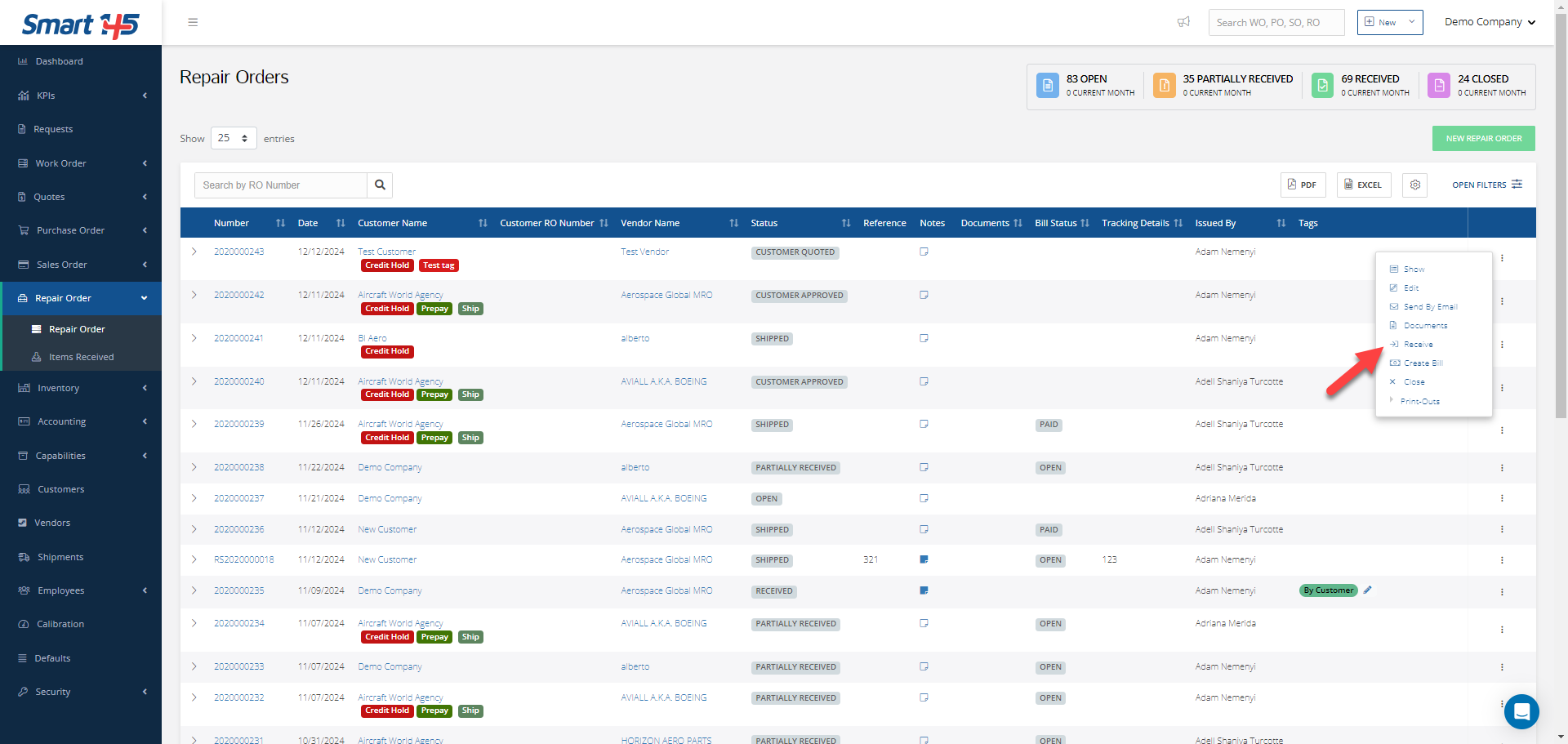This screenshot has height=744, width=1568.
Task: Sort by Date column arrows
Action: pyautogui.click(x=341, y=223)
